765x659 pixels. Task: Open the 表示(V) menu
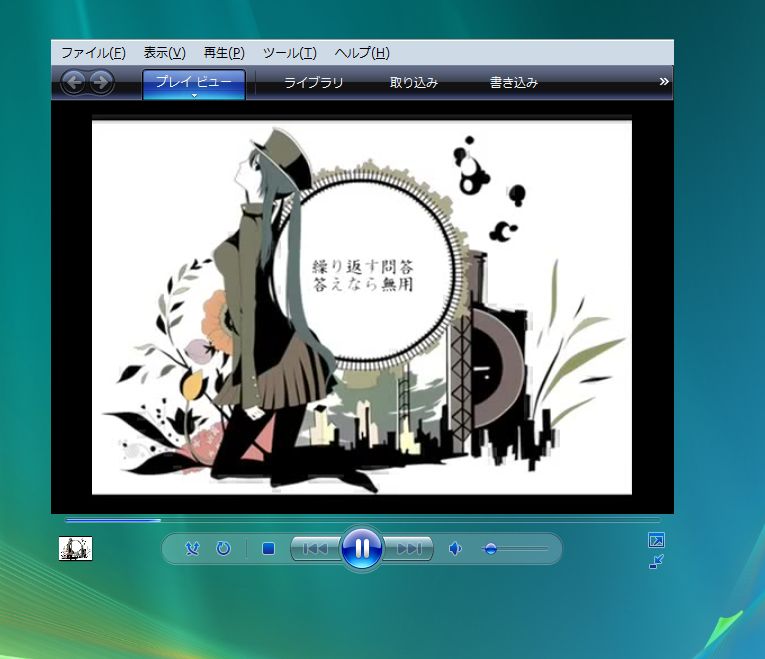[164, 53]
